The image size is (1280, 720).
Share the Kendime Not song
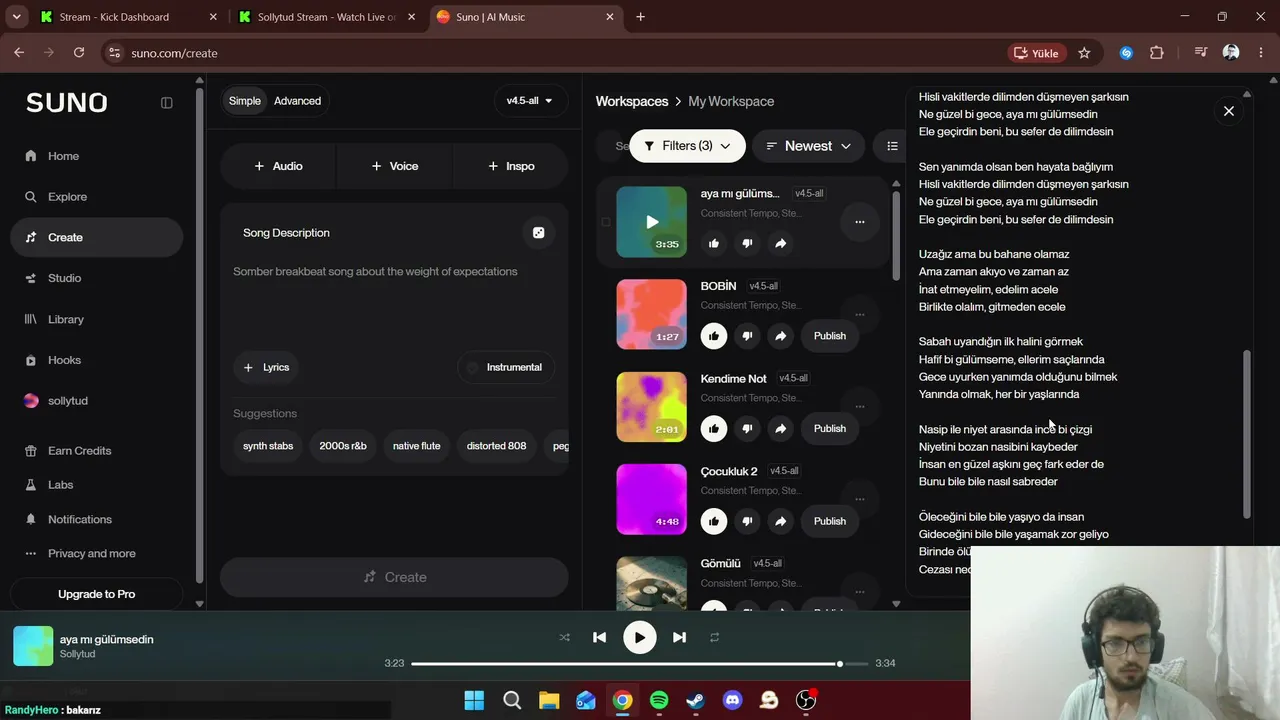pyautogui.click(x=780, y=429)
